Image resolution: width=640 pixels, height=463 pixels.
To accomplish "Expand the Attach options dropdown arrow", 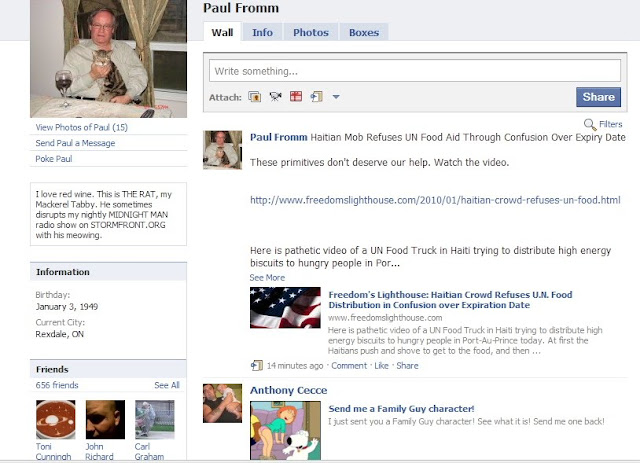I will pos(336,97).
